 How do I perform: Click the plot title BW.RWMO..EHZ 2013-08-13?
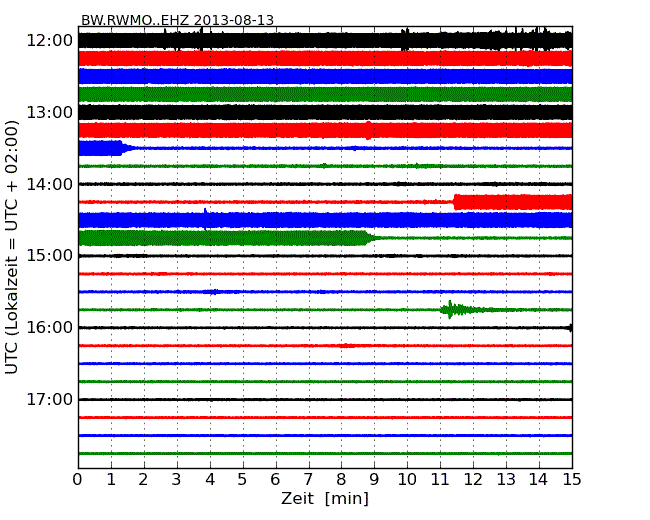pyautogui.click(x=177, y=20)
